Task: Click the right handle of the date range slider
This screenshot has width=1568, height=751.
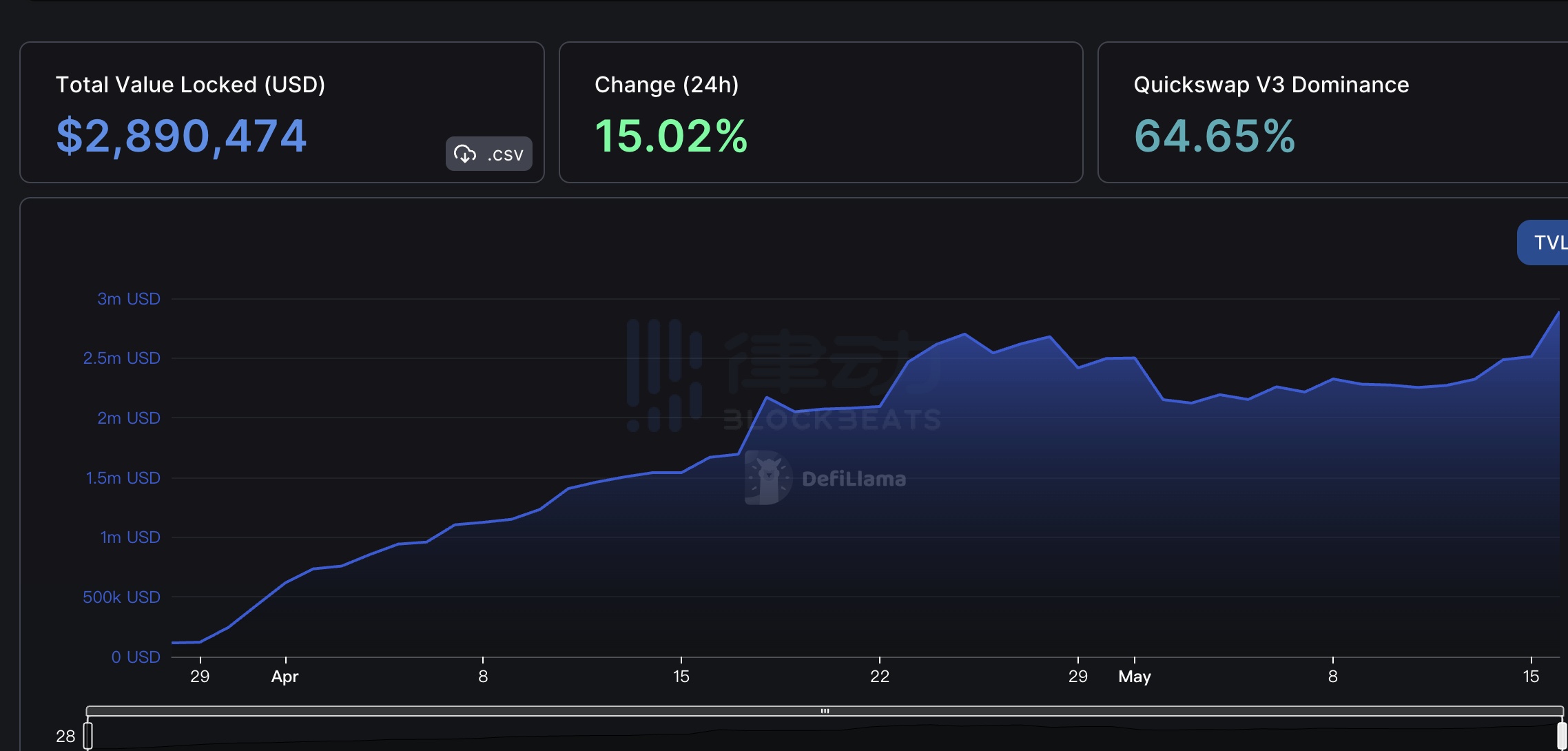Action: pos(1562,735)
